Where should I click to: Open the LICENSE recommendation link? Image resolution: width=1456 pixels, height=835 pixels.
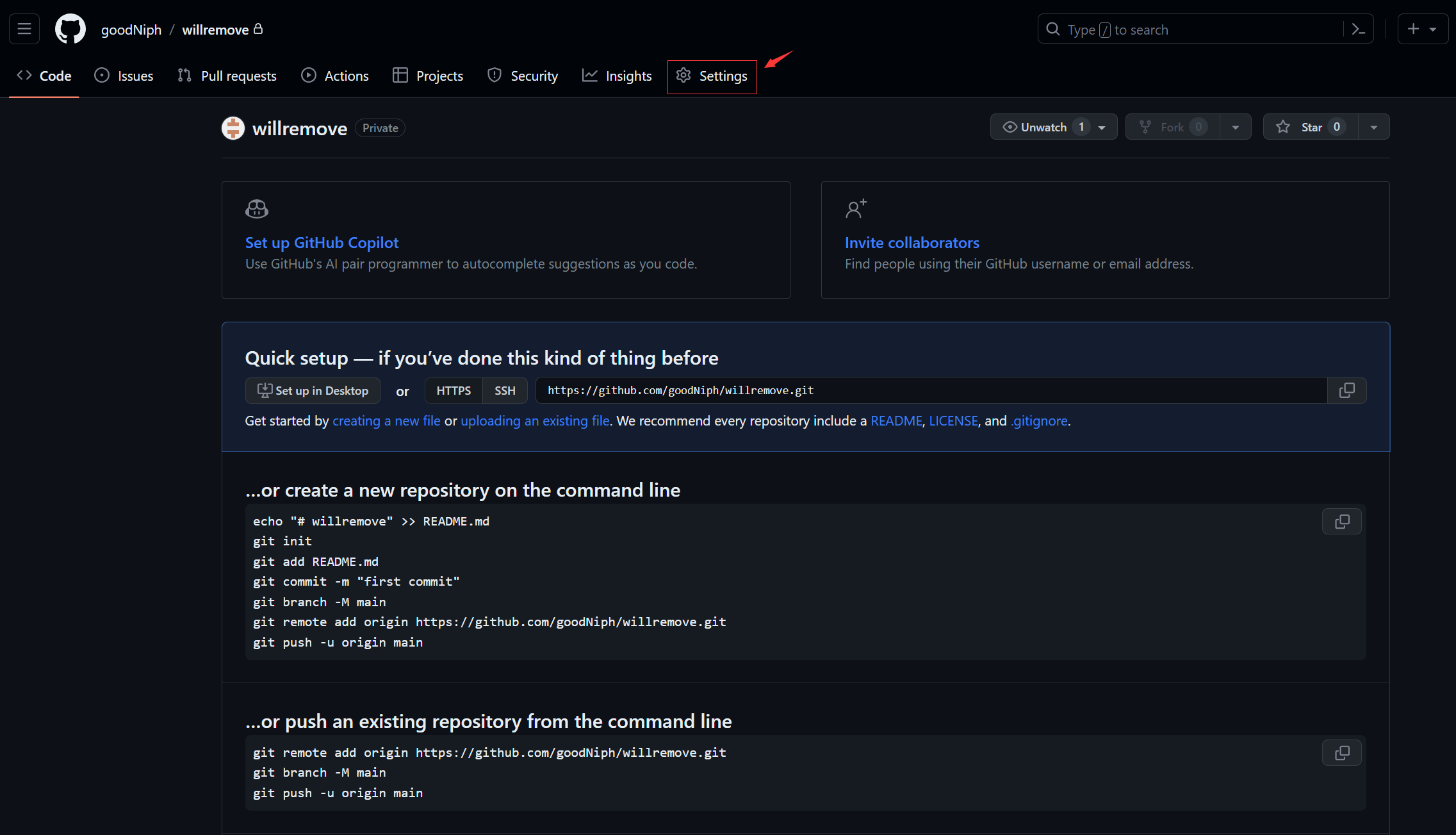953,421
